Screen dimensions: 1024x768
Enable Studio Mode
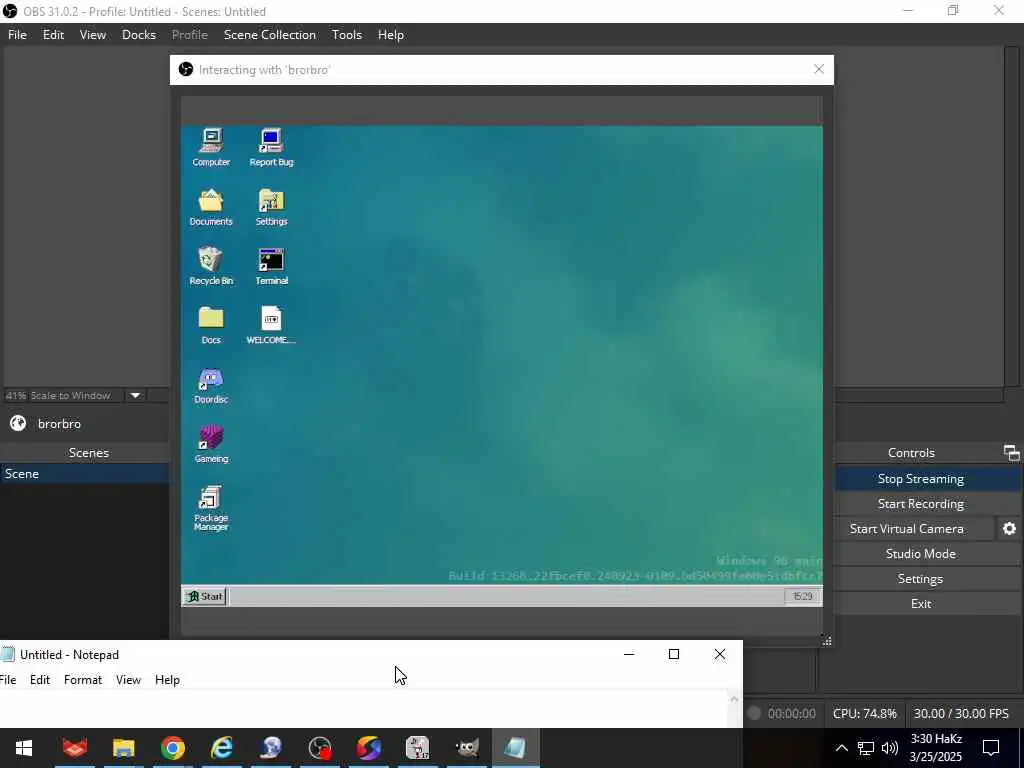coord(920,553)
